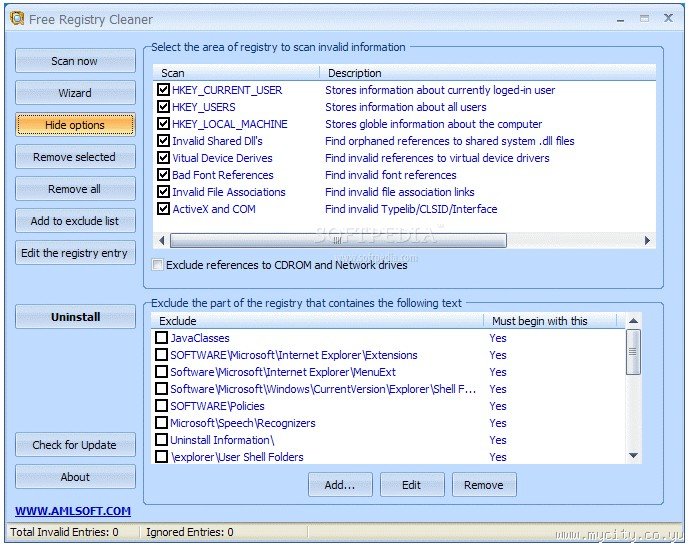Click Check for Update

[75, 445]
